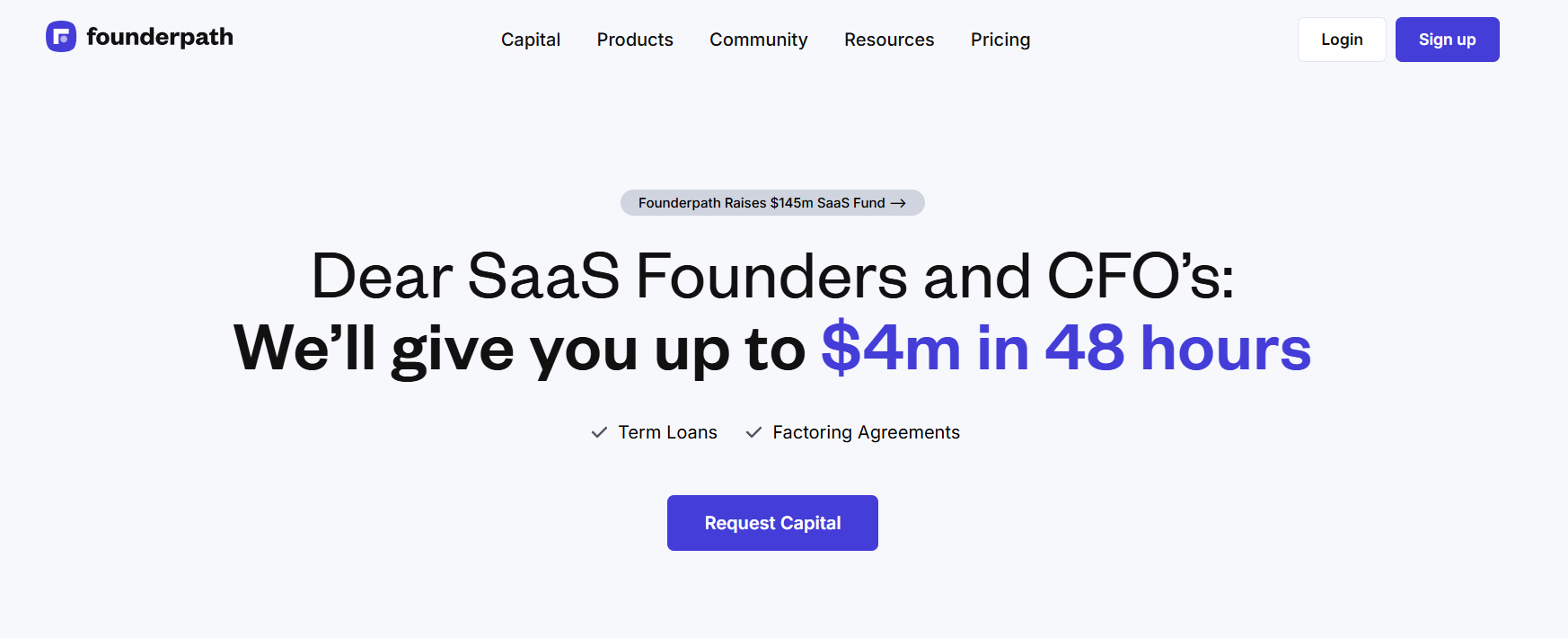Click the Login button
This screenshot has height=638, width=1568.
1342,40
